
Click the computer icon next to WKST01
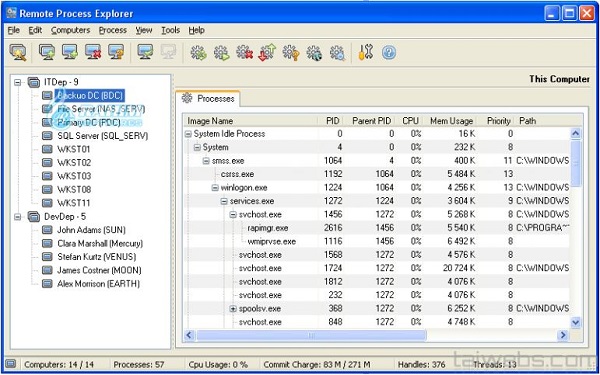(47, 149)
